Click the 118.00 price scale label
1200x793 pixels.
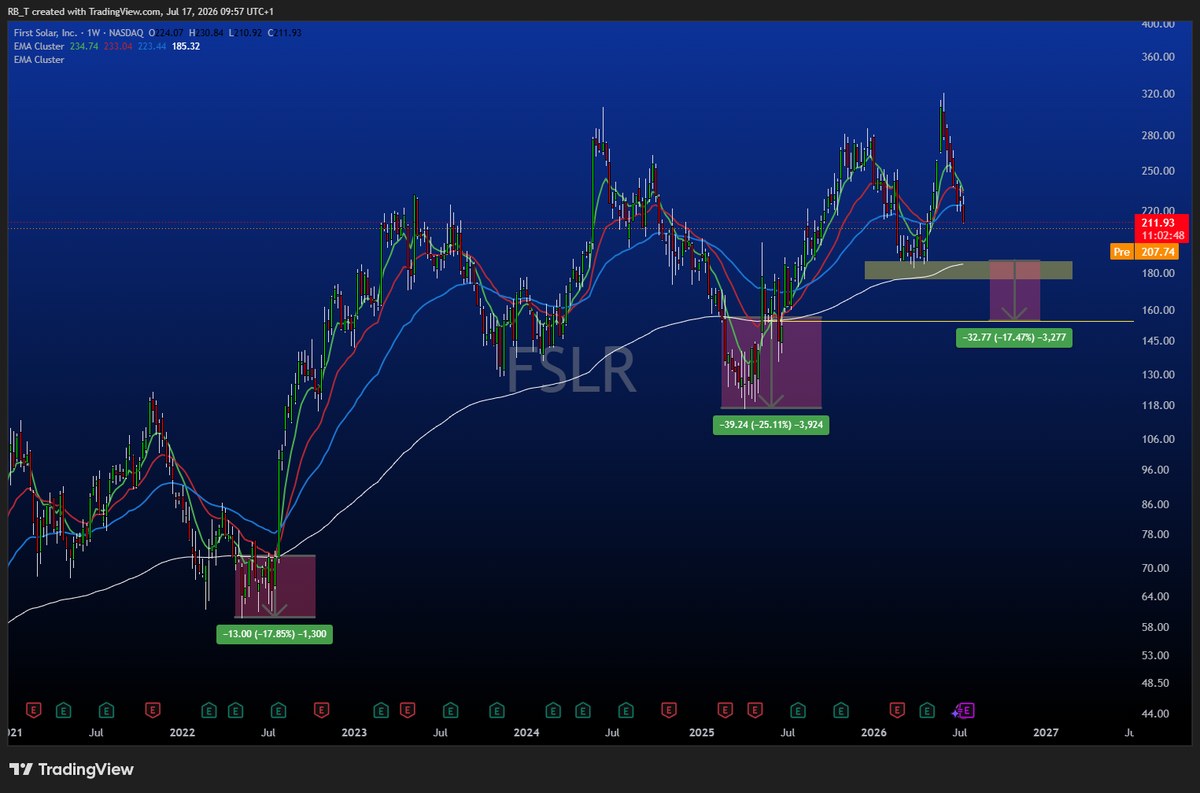pos(1156,405)
